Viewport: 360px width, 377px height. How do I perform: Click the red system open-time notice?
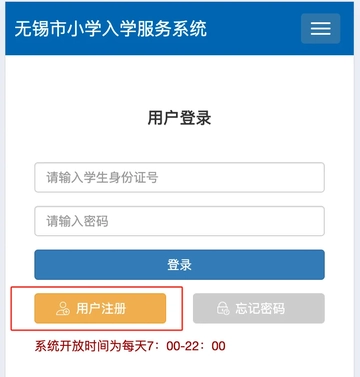(130, 346)
